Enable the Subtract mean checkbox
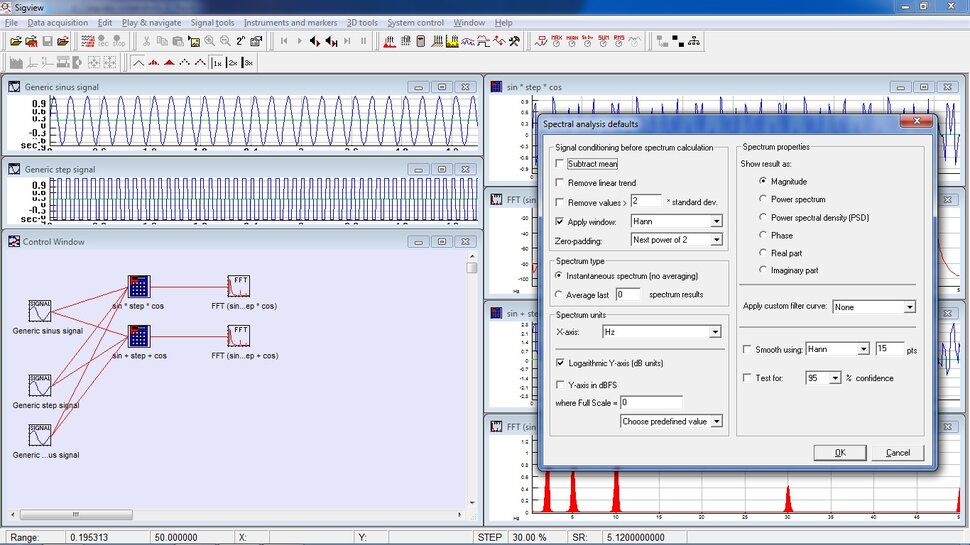 tap(559, 164)
